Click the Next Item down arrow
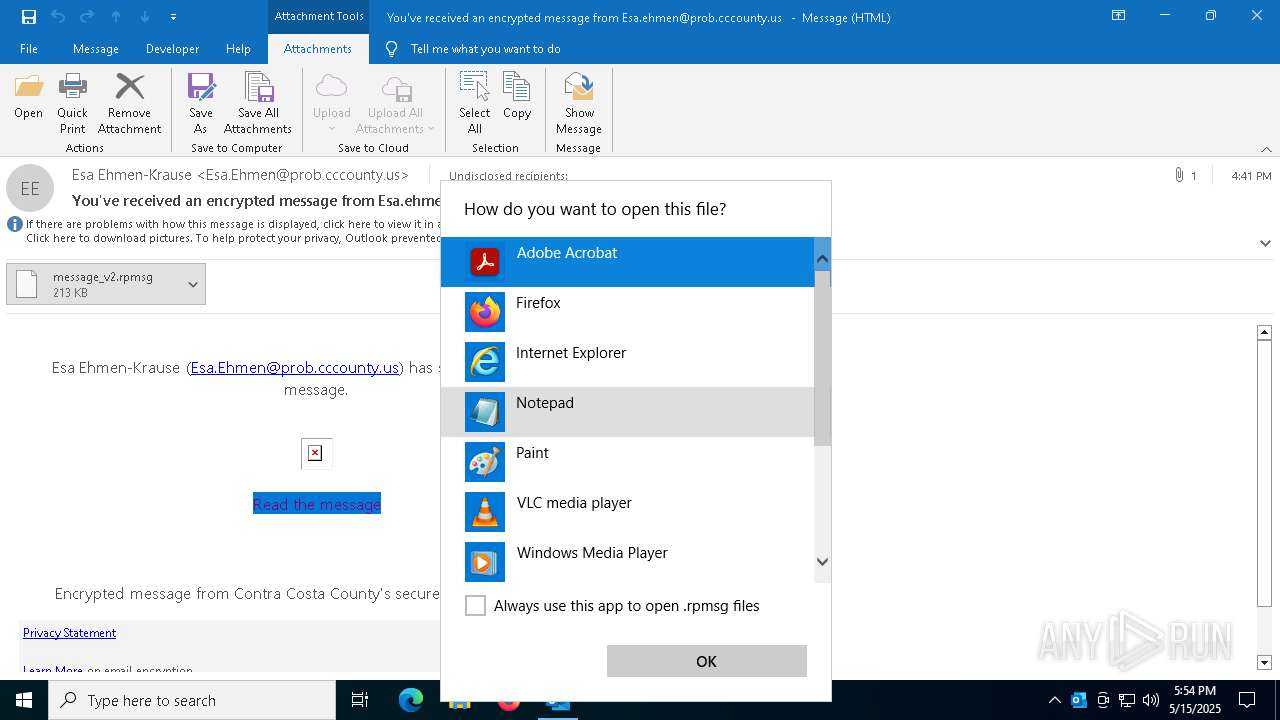The width and height of the screenshot is (1280, 720). 145,16
